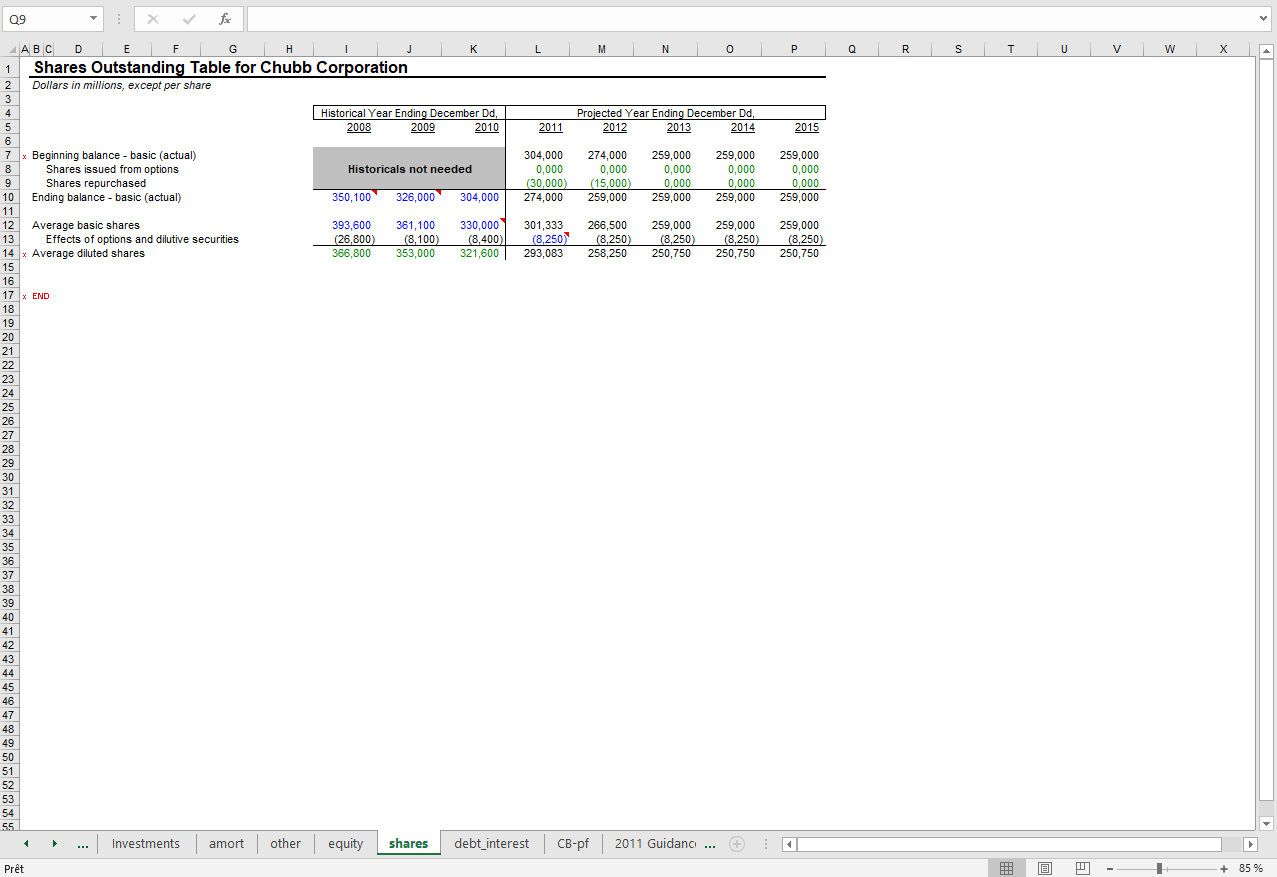Select the Shares Outstanding Table title cell
Screen dimensions: 1277x877
click(221, 68)
